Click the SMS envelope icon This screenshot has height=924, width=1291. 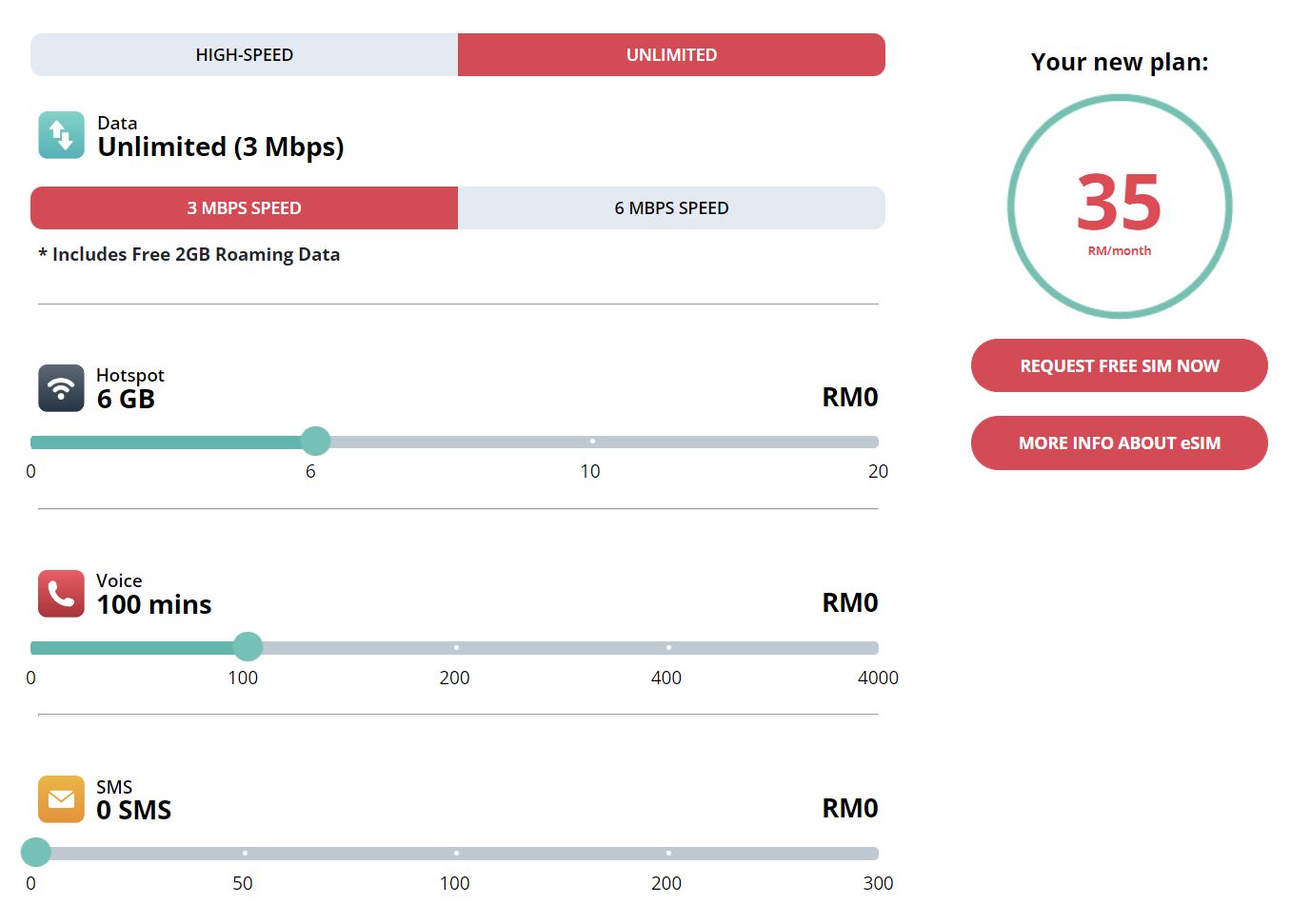(x=60, y=799)
